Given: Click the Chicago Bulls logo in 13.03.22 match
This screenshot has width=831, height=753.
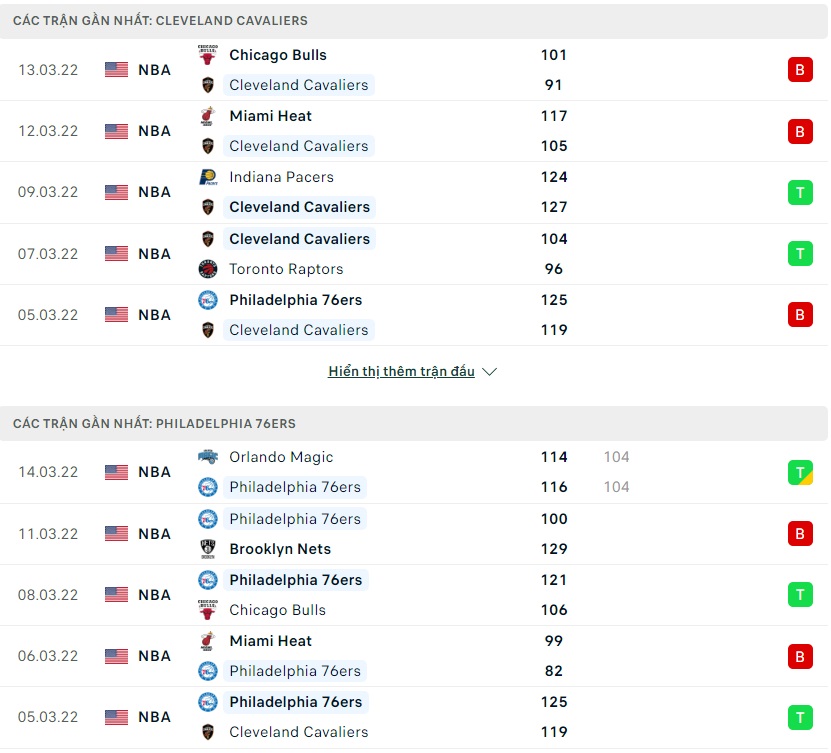Looking at the screenshot, I should pos(208,55).
